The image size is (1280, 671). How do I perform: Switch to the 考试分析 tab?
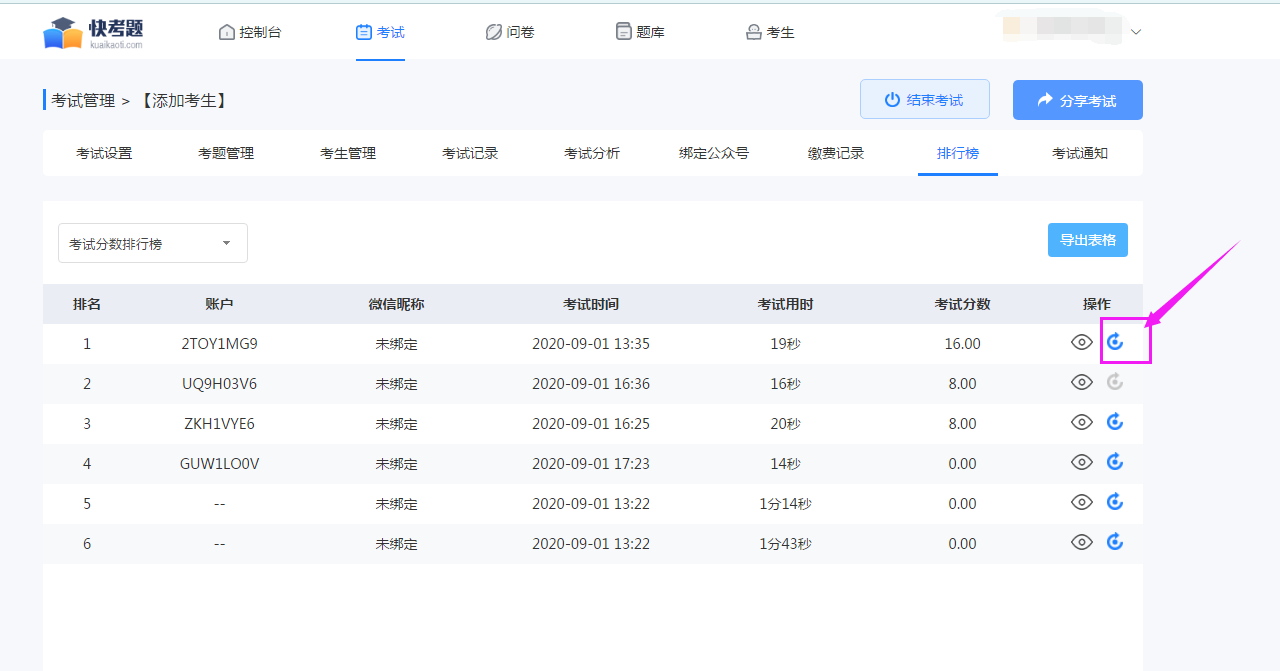click(592, 153)
